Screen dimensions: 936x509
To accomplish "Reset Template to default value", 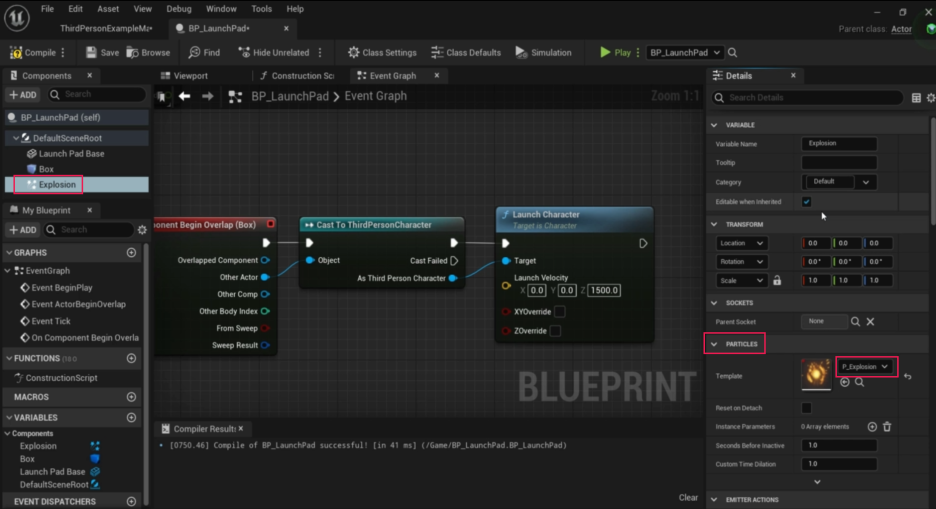I will (x=908, y=377).
